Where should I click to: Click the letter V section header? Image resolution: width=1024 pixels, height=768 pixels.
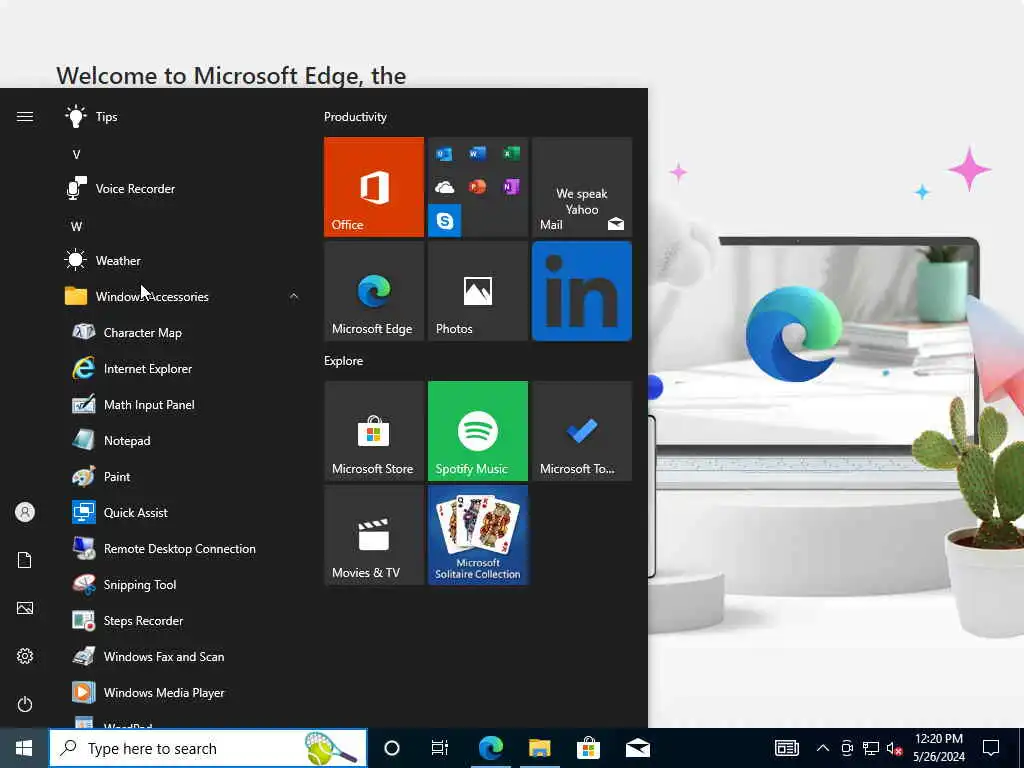[76, 154]
